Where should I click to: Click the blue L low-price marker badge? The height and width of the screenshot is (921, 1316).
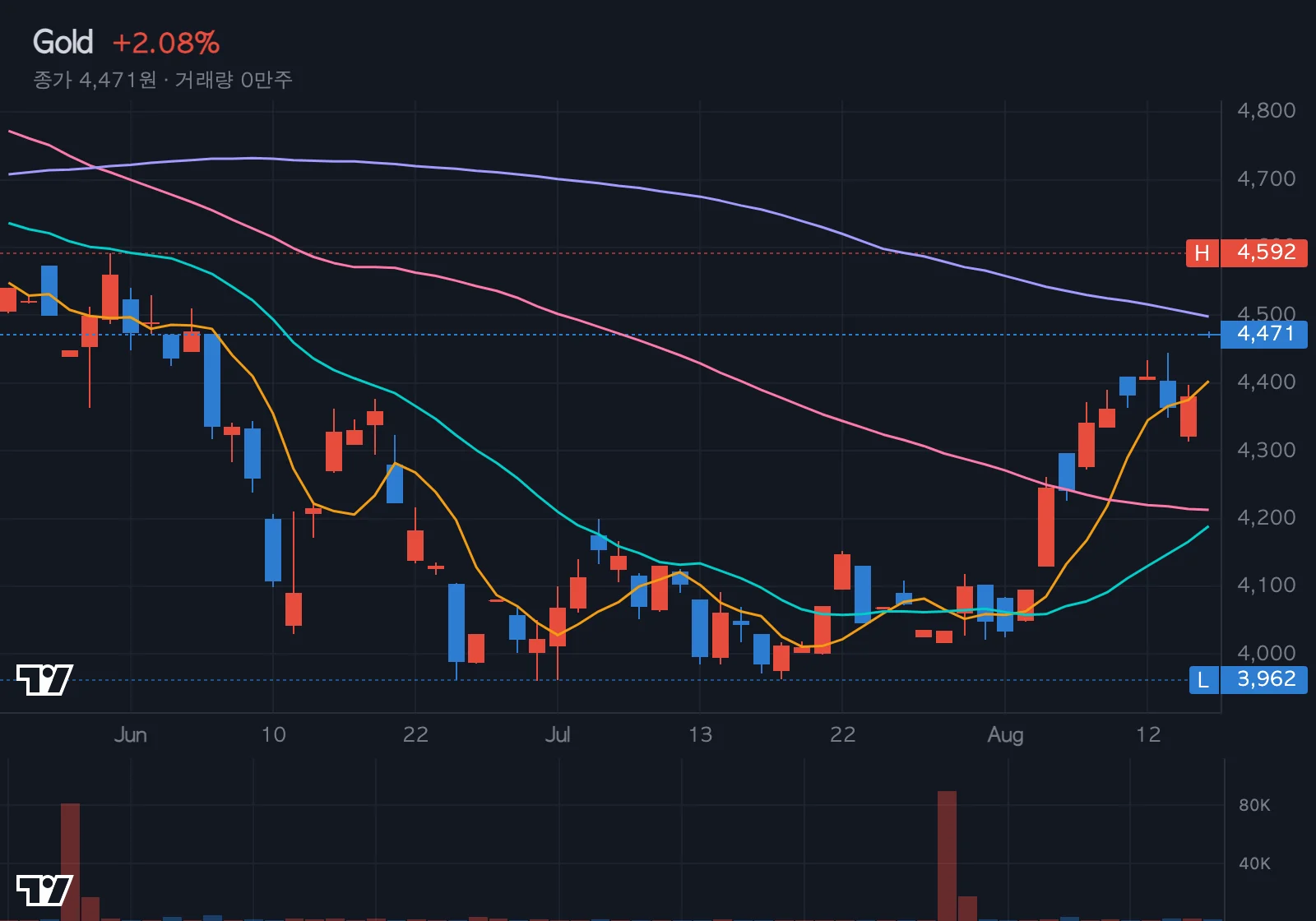coord(1203,680)
